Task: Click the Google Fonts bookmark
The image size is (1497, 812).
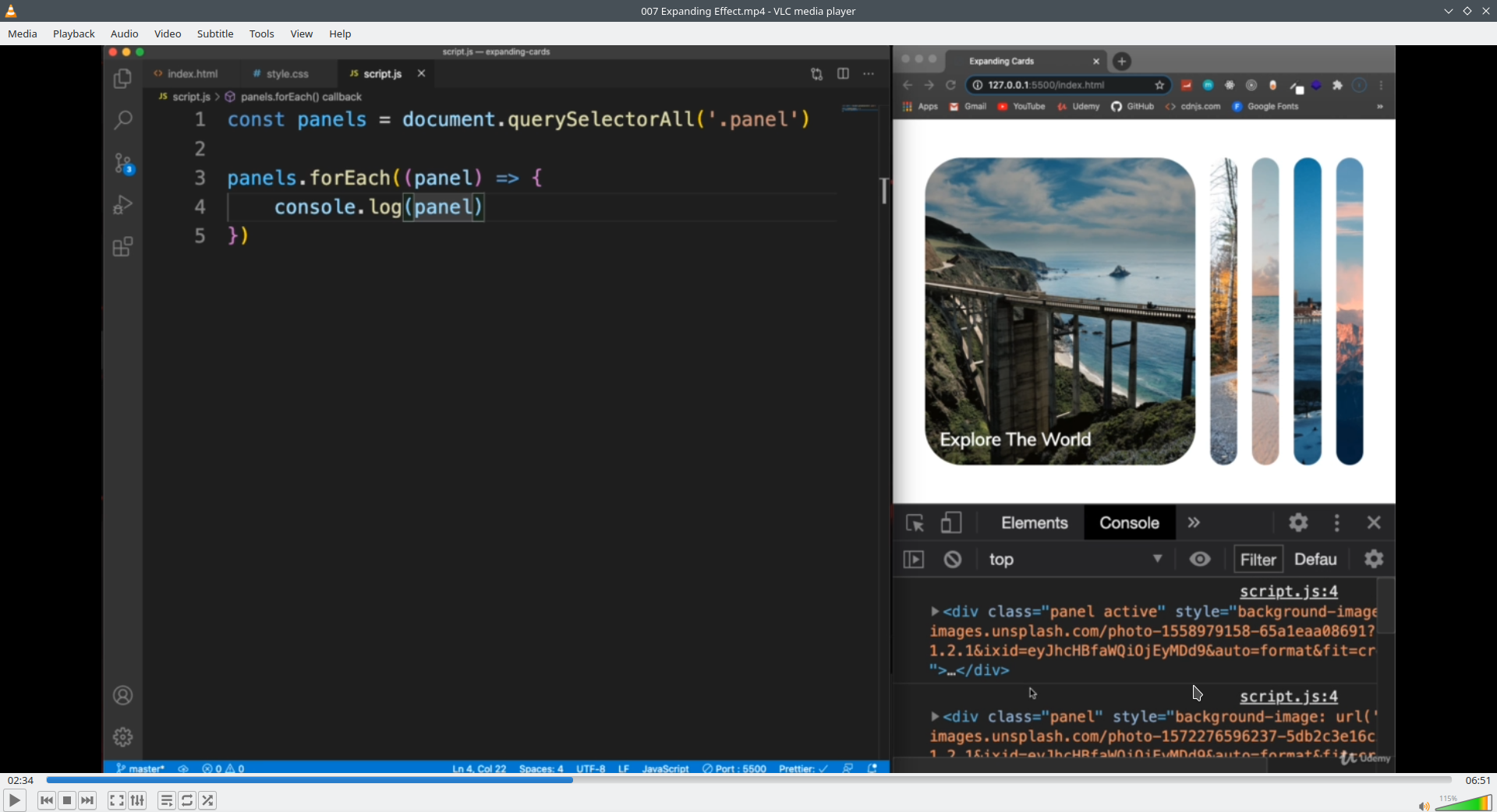Action: [1265, 107]
